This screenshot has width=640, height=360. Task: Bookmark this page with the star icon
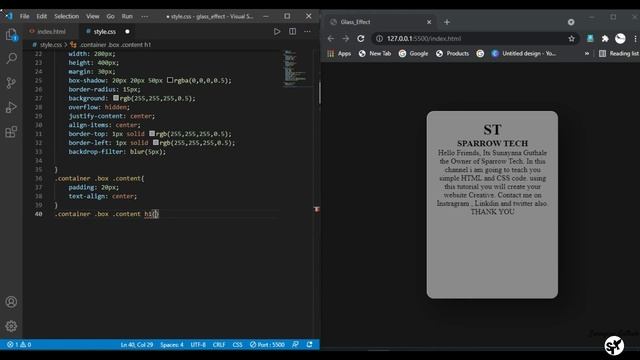571,38
